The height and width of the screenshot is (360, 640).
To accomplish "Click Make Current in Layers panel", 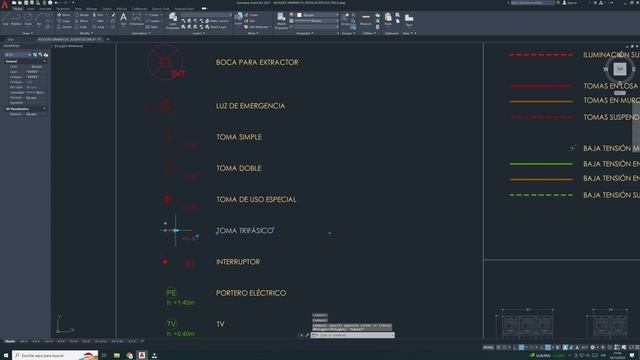I will pyautogui.click(x=216, y=21).
